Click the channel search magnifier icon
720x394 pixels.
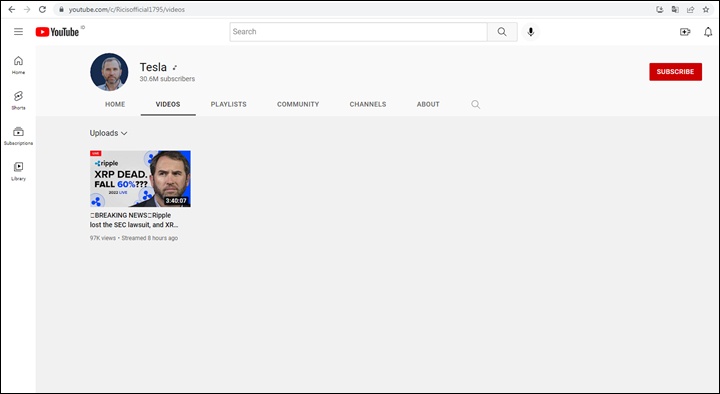[476, 105]
